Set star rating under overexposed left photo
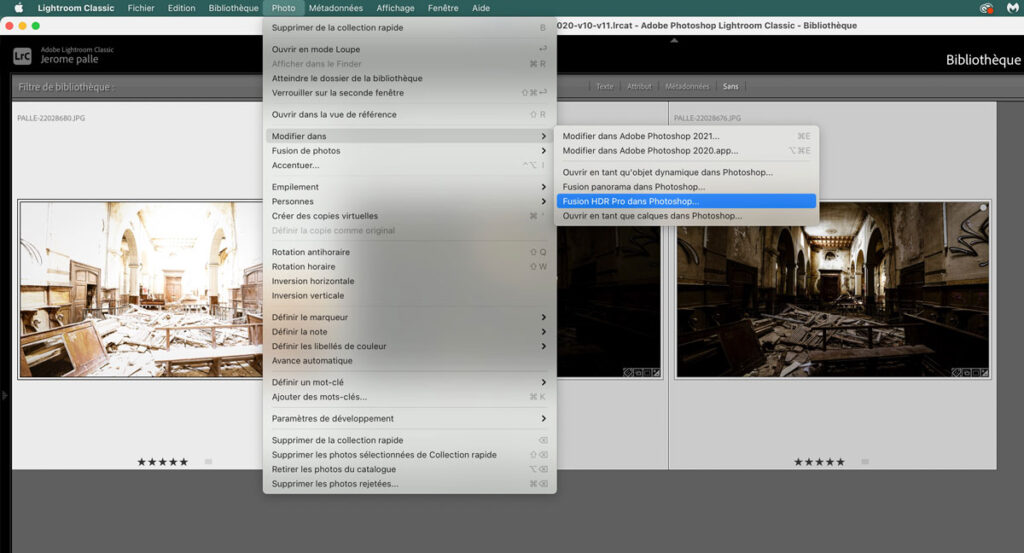This screenshot has height=553, width=1024. (162, 462)
